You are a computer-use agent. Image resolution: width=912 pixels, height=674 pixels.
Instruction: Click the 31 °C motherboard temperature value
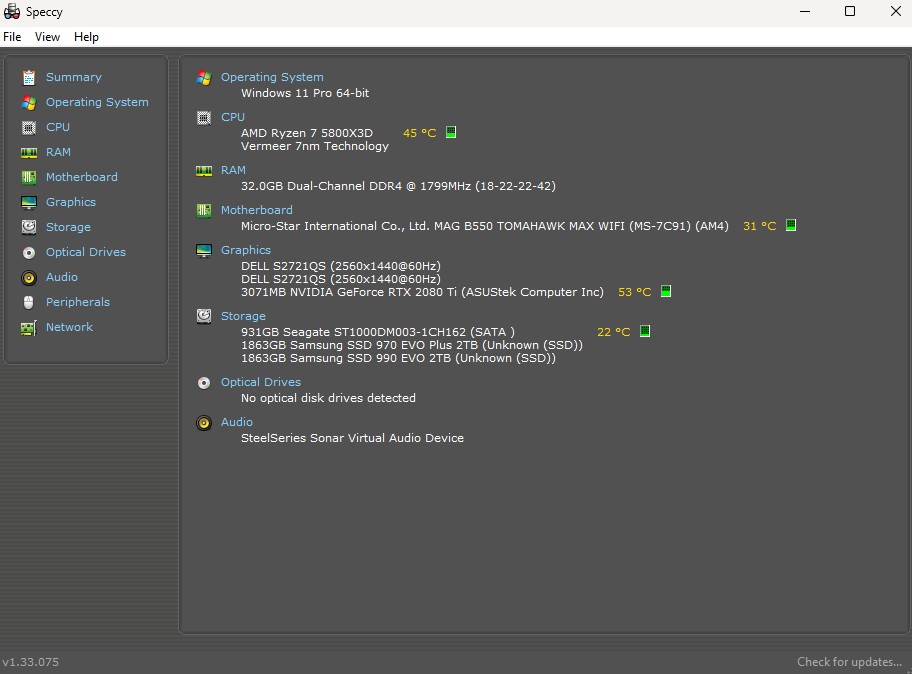click(x=760, y=226)
